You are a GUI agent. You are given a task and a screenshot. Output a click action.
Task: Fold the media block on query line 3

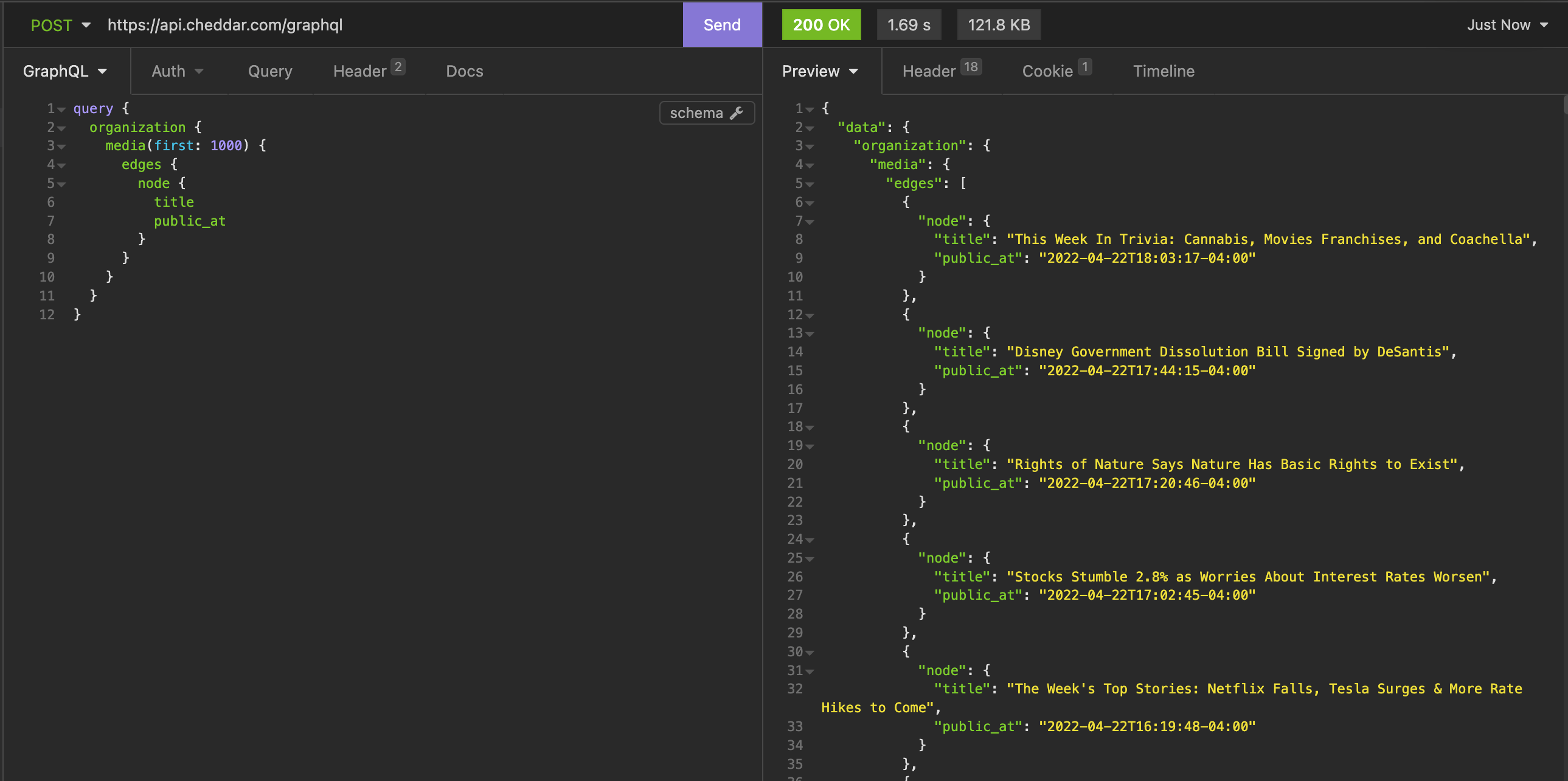click(x=61, y=147)
